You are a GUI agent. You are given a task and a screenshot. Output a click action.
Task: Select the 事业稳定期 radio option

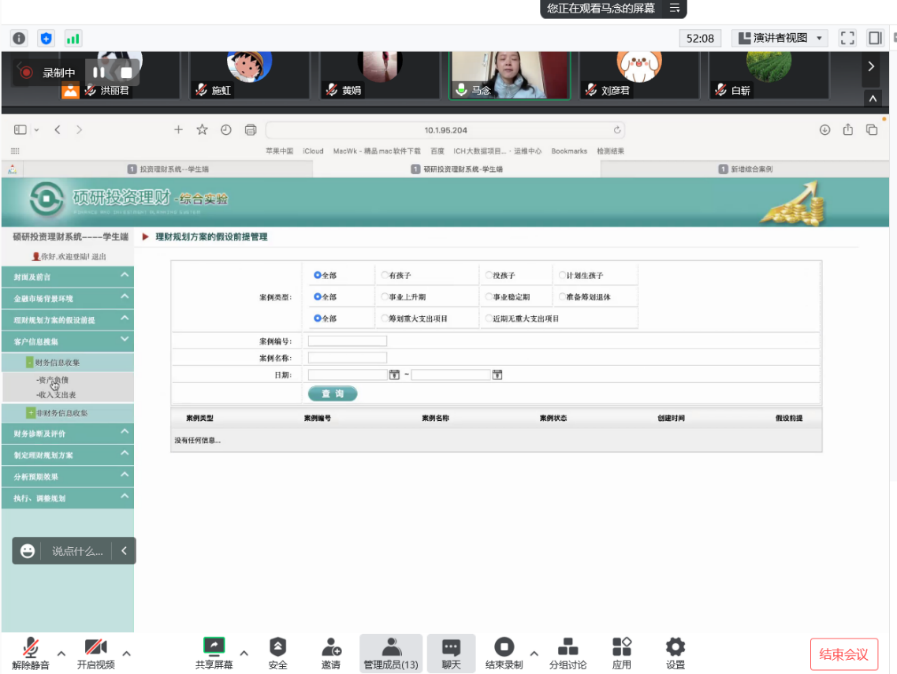pyautogui.click(x=488, y=297)
